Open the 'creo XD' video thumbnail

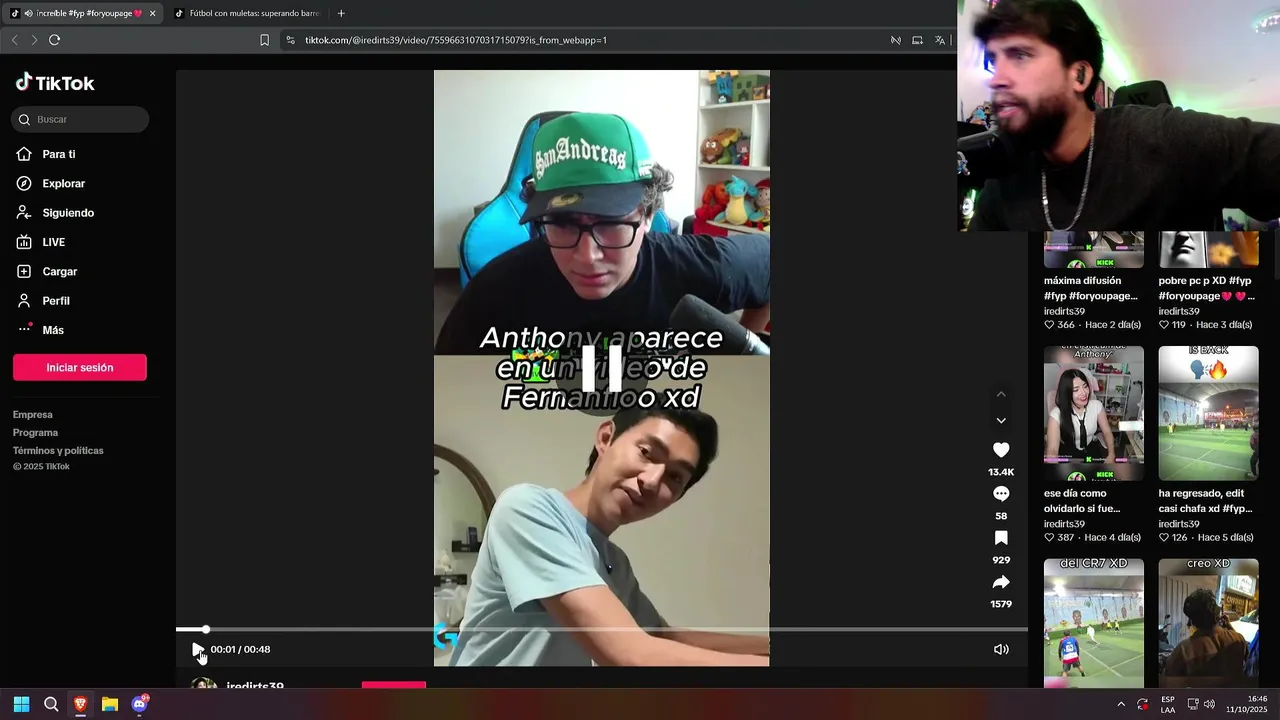(1208, 622)
